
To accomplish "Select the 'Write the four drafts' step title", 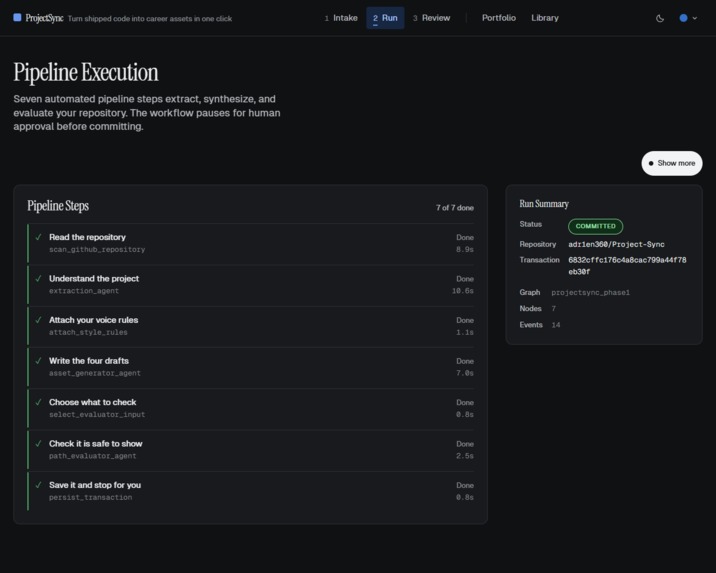I will point(89,361).
